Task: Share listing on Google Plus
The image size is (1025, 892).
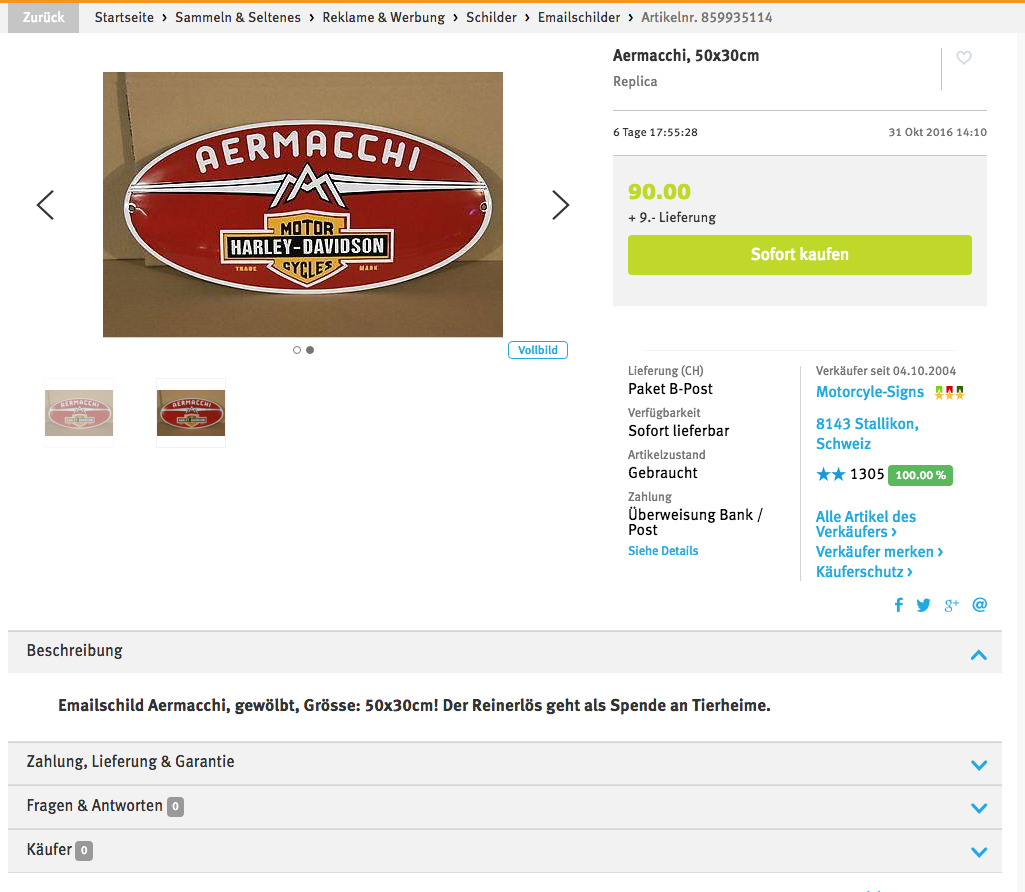Action: (951, 605)
